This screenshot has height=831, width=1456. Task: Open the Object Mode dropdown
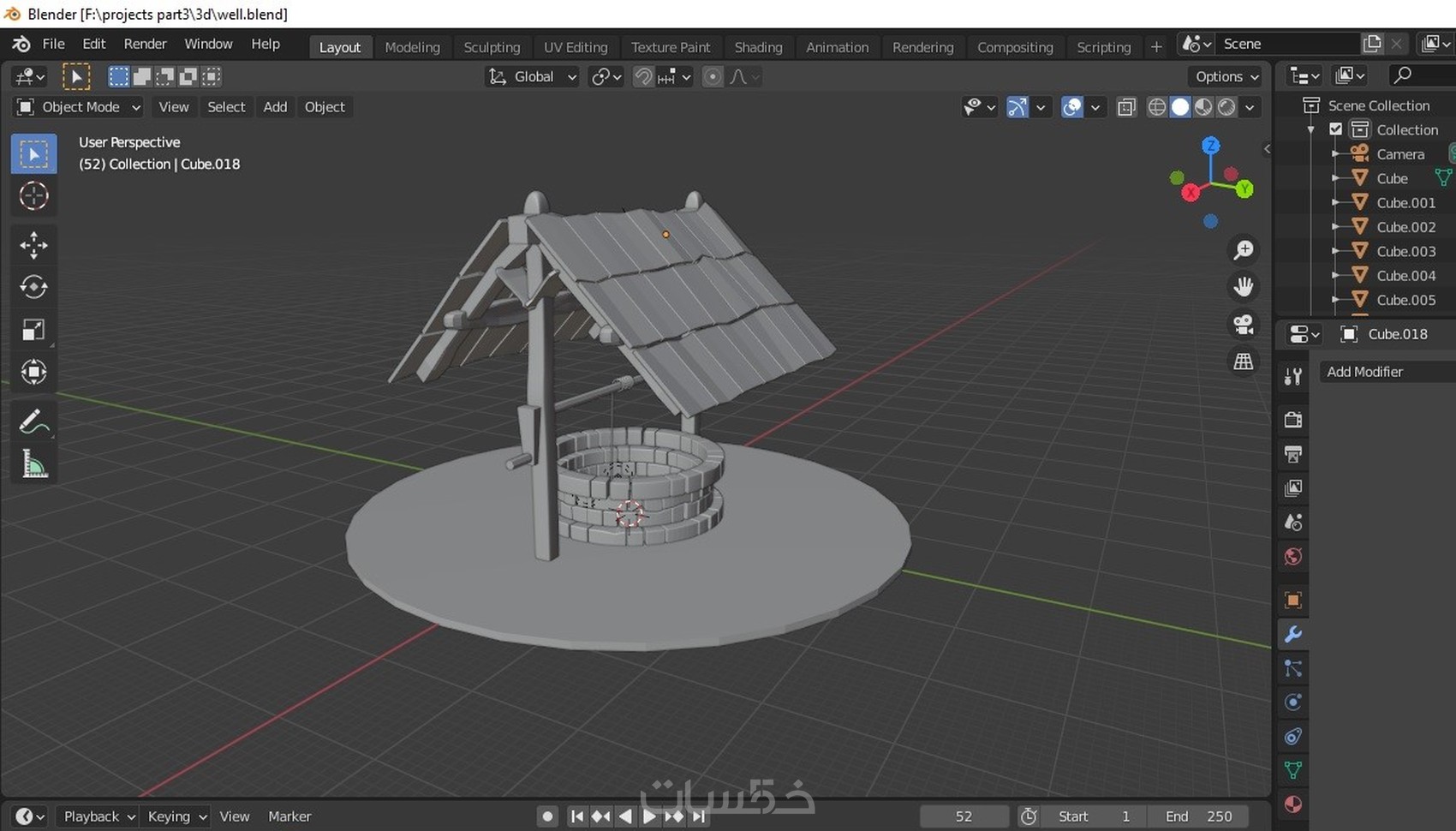pyautogui.click(x=79, y=107)
